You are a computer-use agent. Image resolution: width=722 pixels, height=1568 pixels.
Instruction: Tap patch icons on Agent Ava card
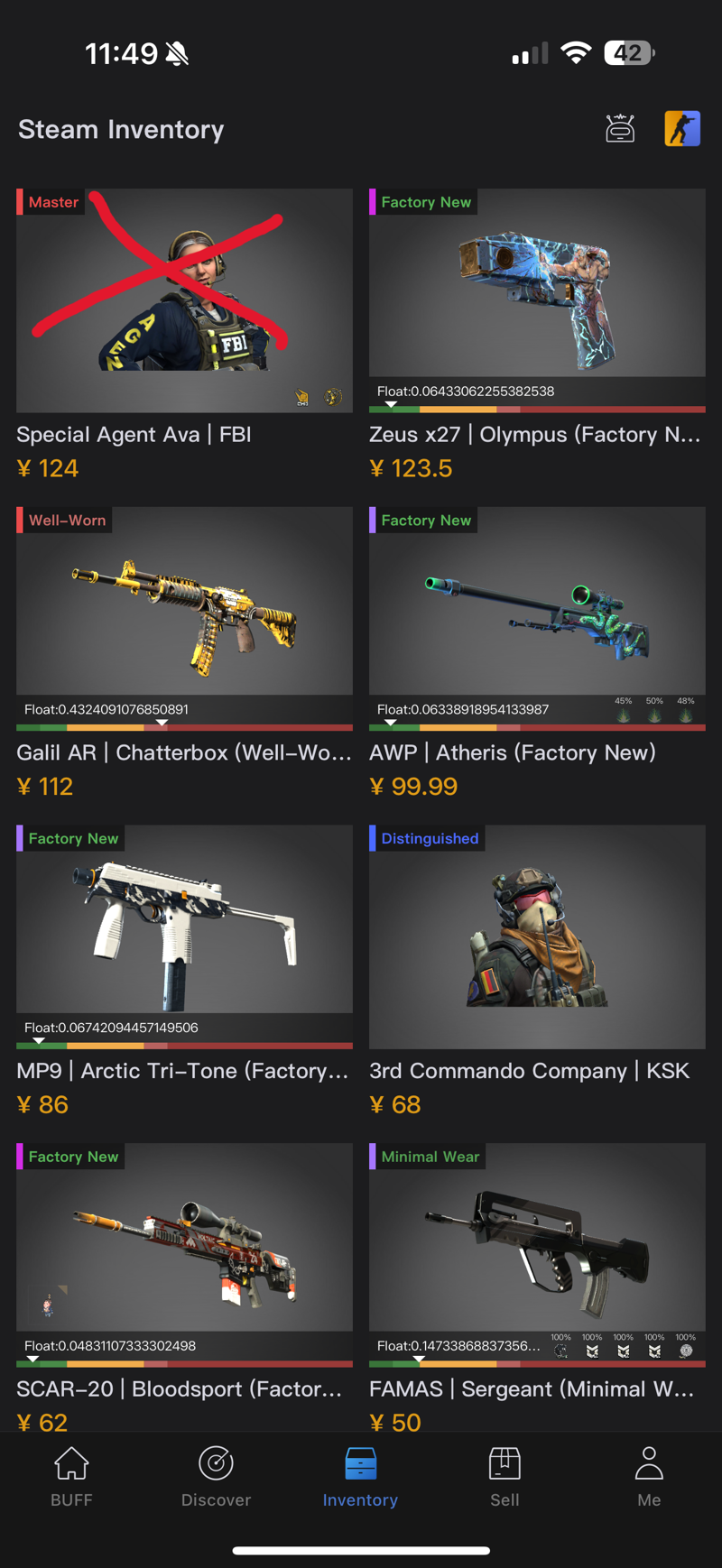318,397
